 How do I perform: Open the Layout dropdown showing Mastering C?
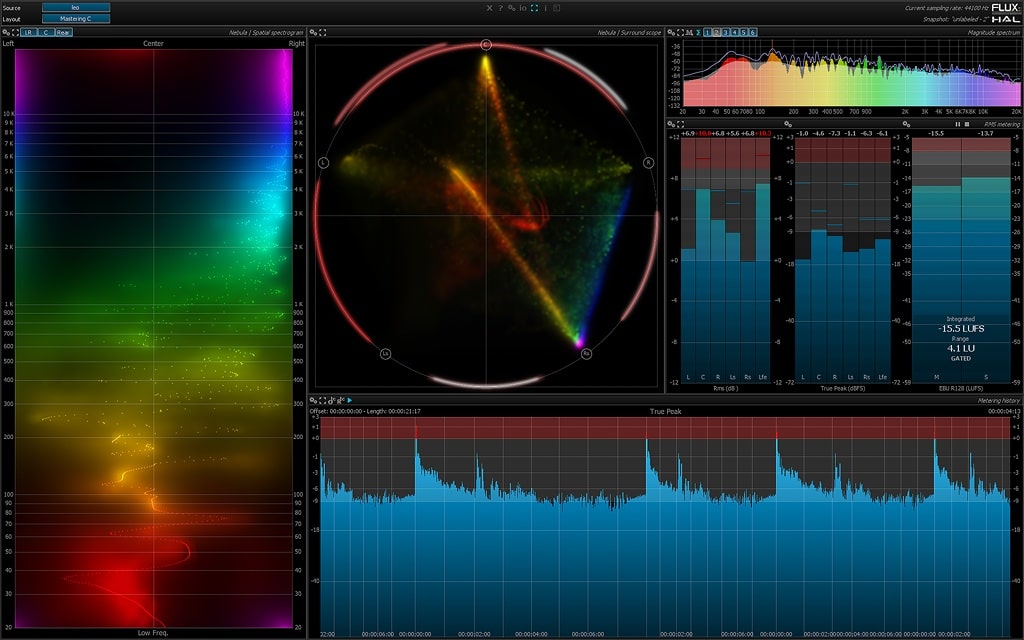pos(76,18)
